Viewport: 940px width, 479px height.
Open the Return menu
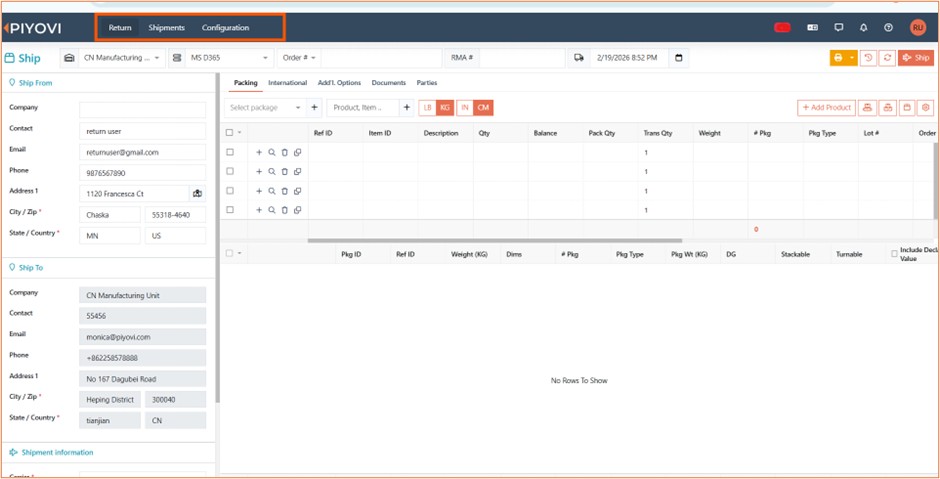pyautogui.click(x=120, y=28)
